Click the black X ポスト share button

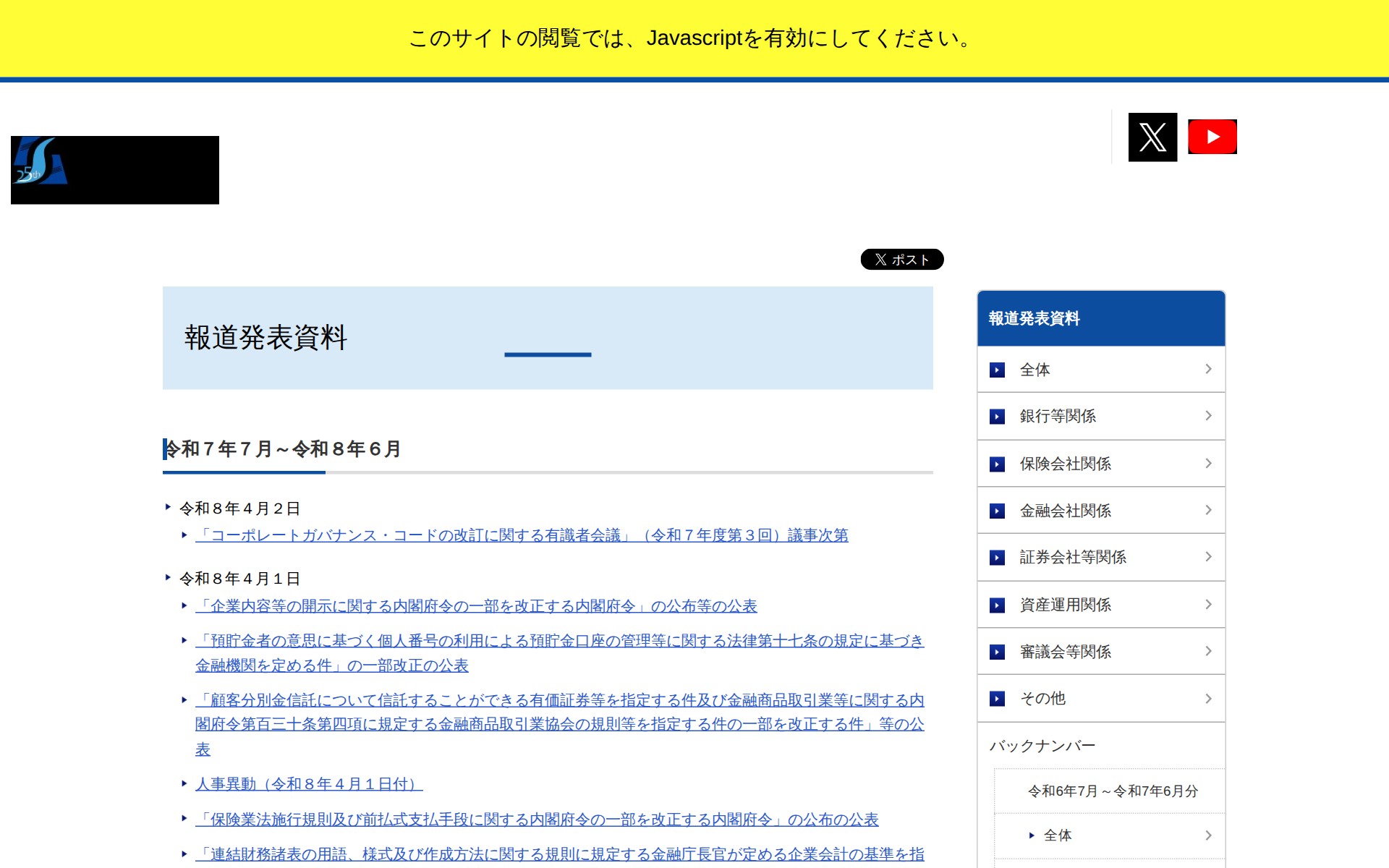click(x=901, y=259)
